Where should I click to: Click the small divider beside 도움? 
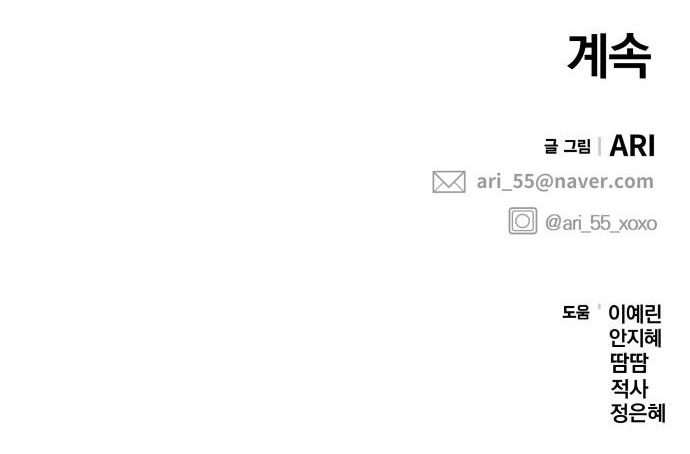599,307
